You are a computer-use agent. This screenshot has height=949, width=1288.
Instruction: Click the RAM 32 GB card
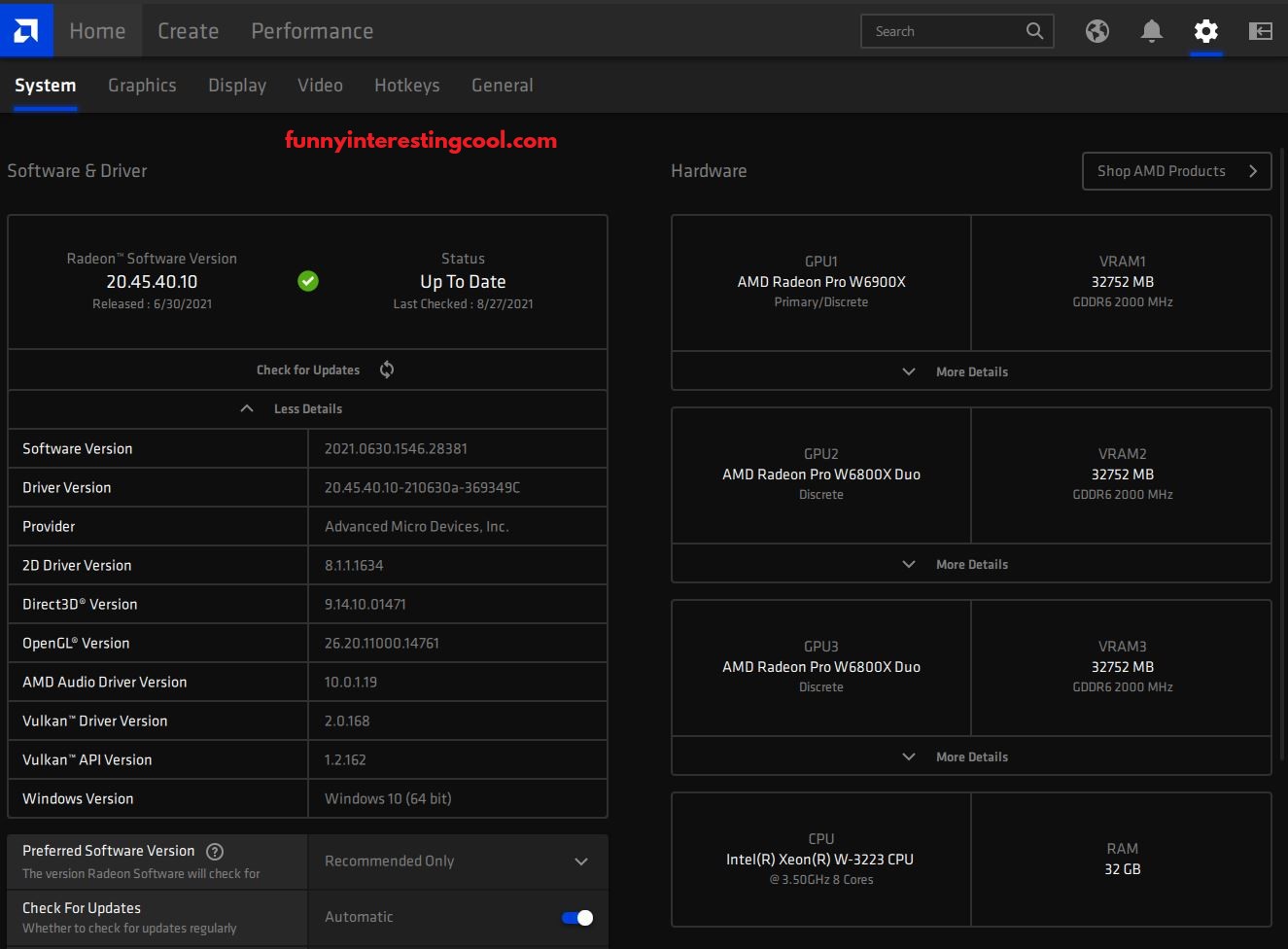1122,860
